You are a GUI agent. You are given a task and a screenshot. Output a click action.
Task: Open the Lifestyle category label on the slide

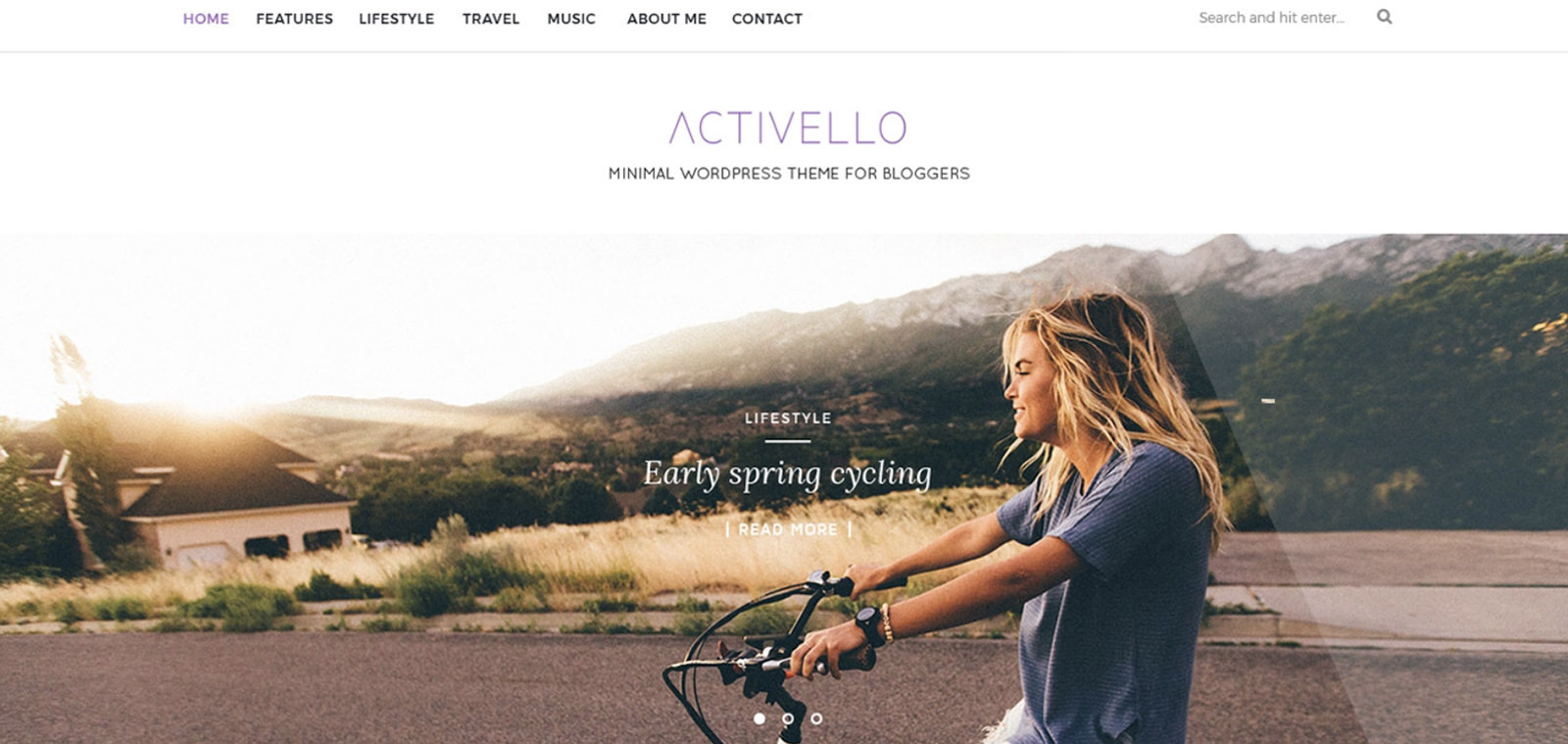coord(788,418)
